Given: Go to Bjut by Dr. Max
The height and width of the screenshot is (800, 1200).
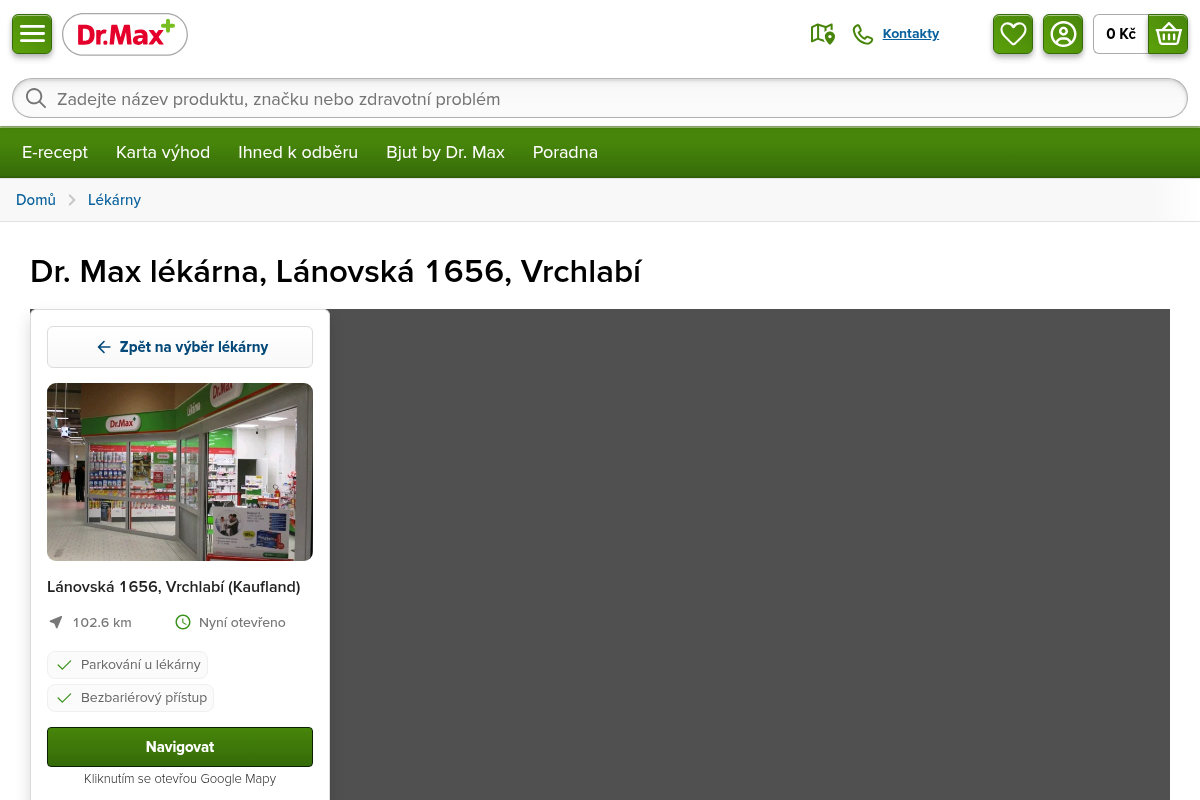Looking at the screenshot, I should (x=446, y=152).
